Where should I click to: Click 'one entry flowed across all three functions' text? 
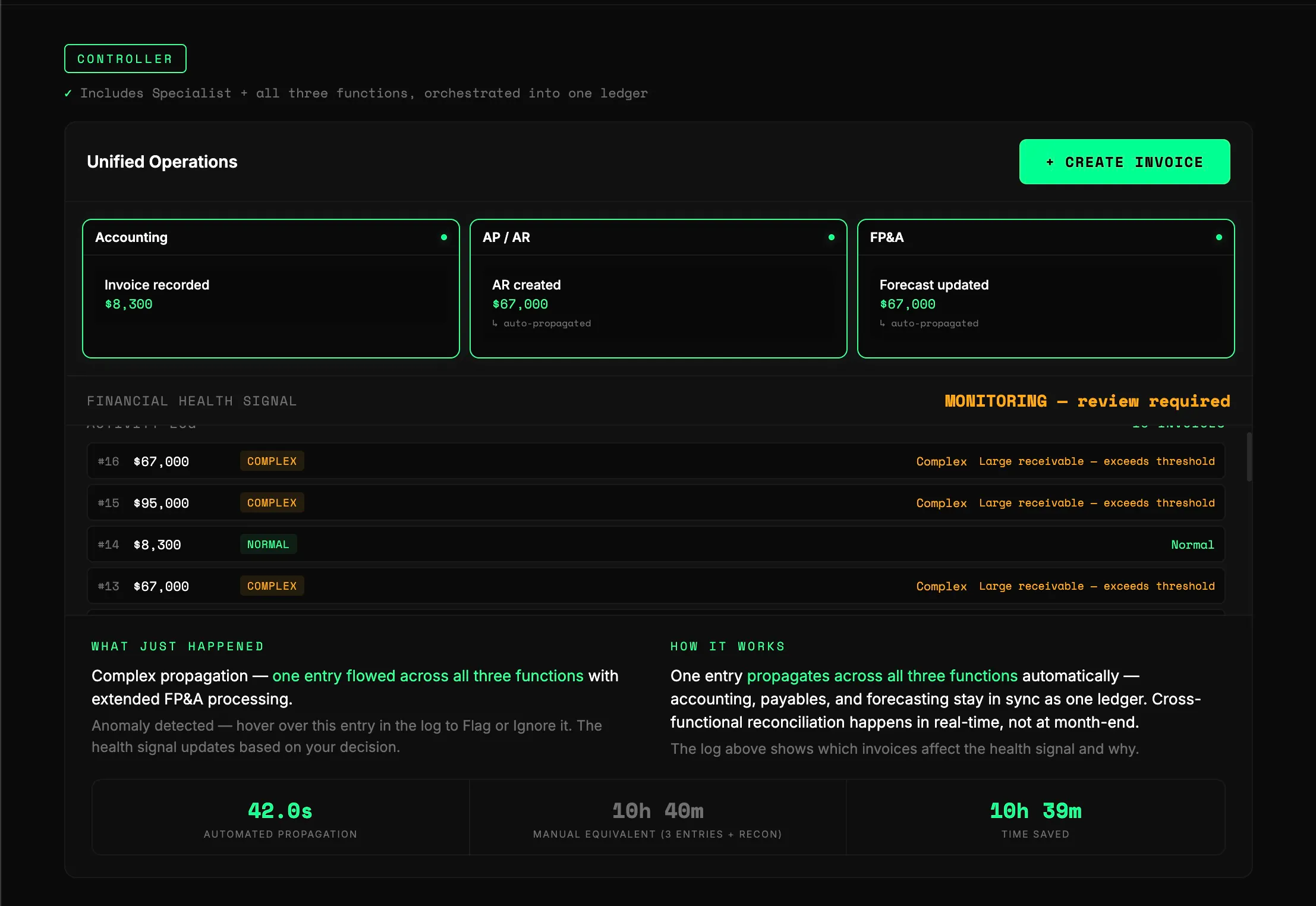428,676
